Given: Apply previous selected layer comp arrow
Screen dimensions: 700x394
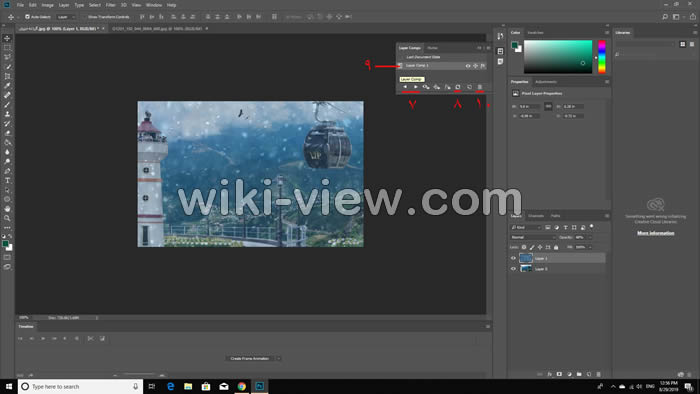Looking at the screenshot, I should tap(405, 87).
